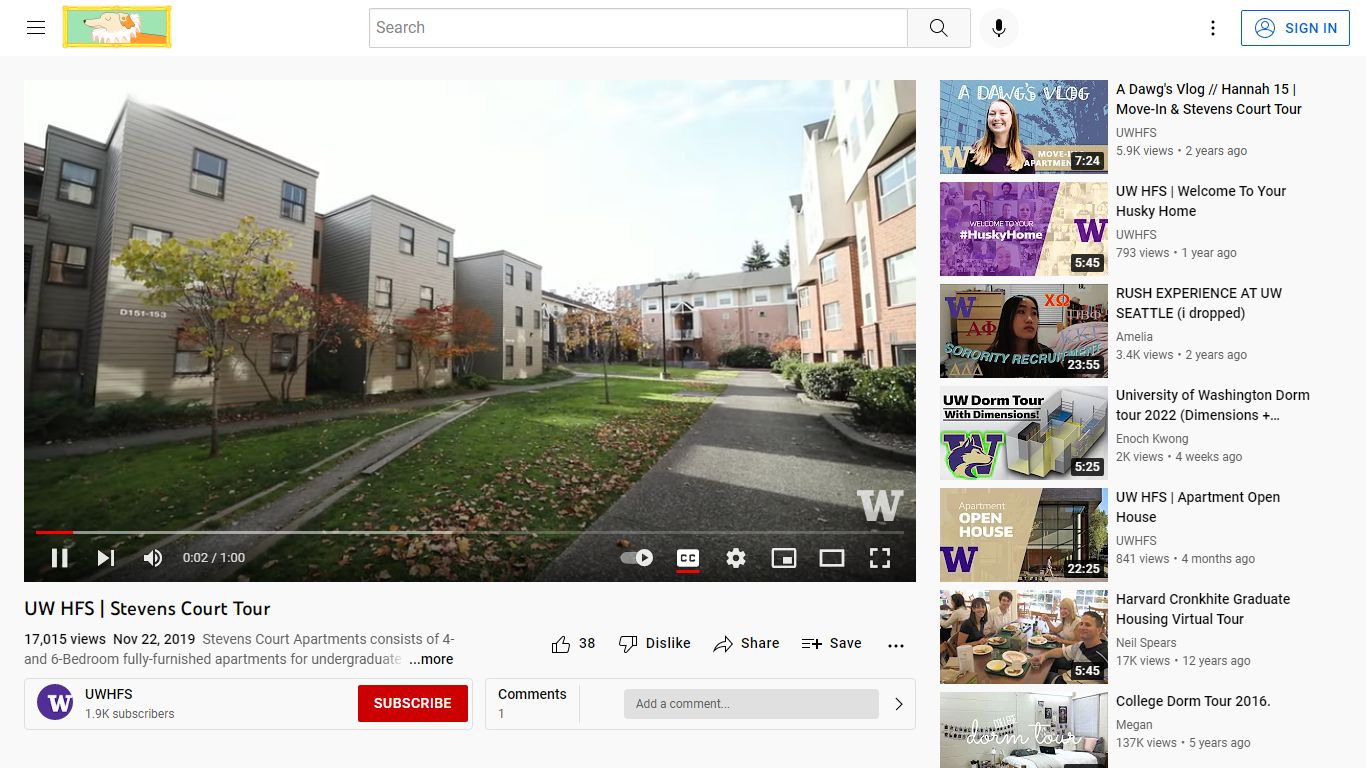Open the UWHFS channel name link
The height and width of the screenshot is (768, 1366).
[x=109, y=694]
